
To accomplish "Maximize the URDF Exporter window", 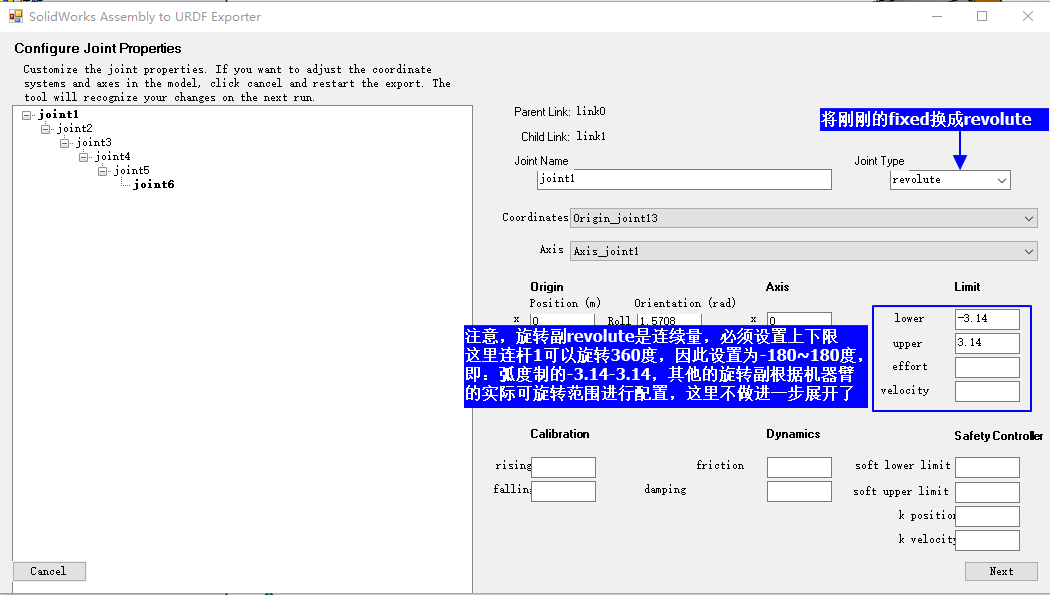I will coord(982,16).
